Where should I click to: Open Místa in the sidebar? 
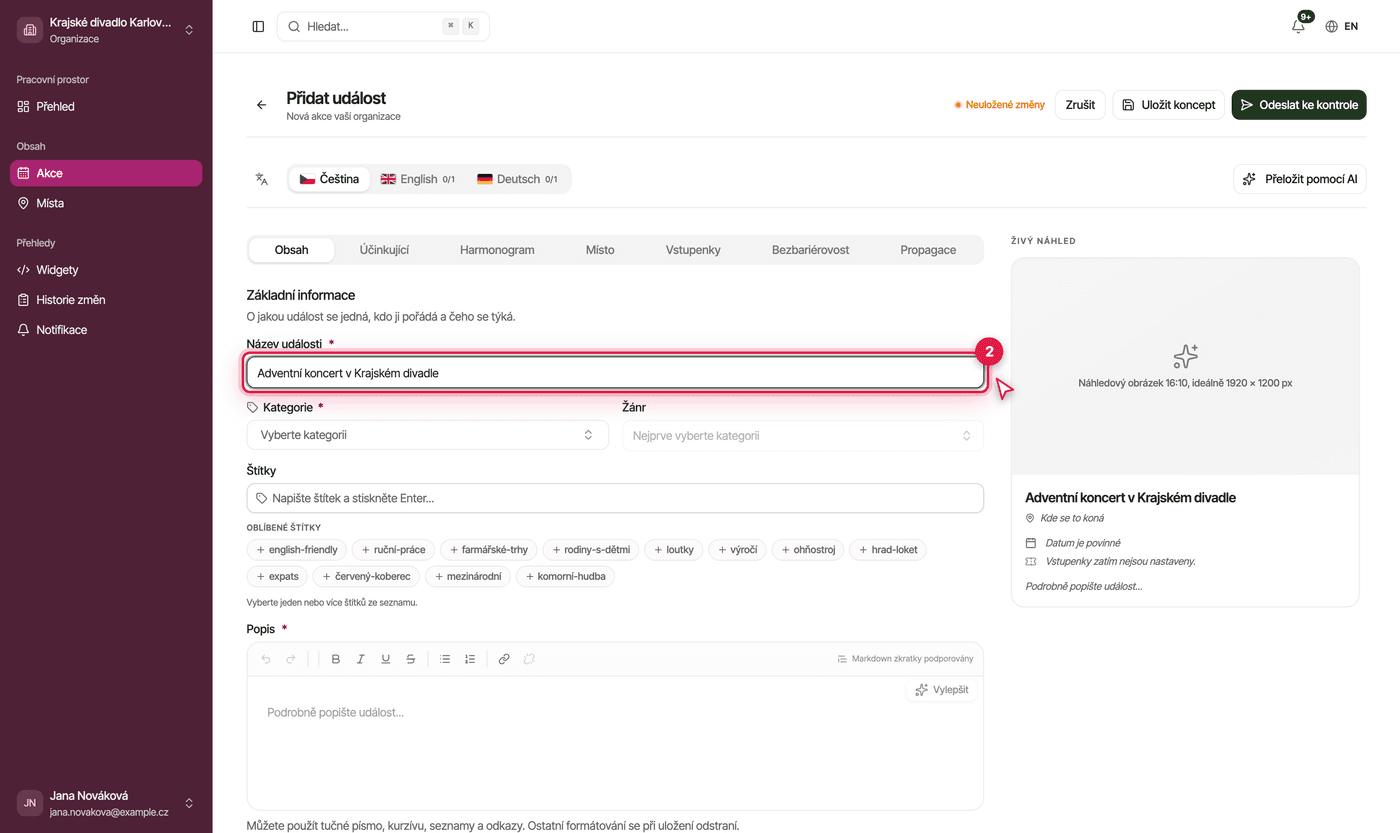point(106,203)
